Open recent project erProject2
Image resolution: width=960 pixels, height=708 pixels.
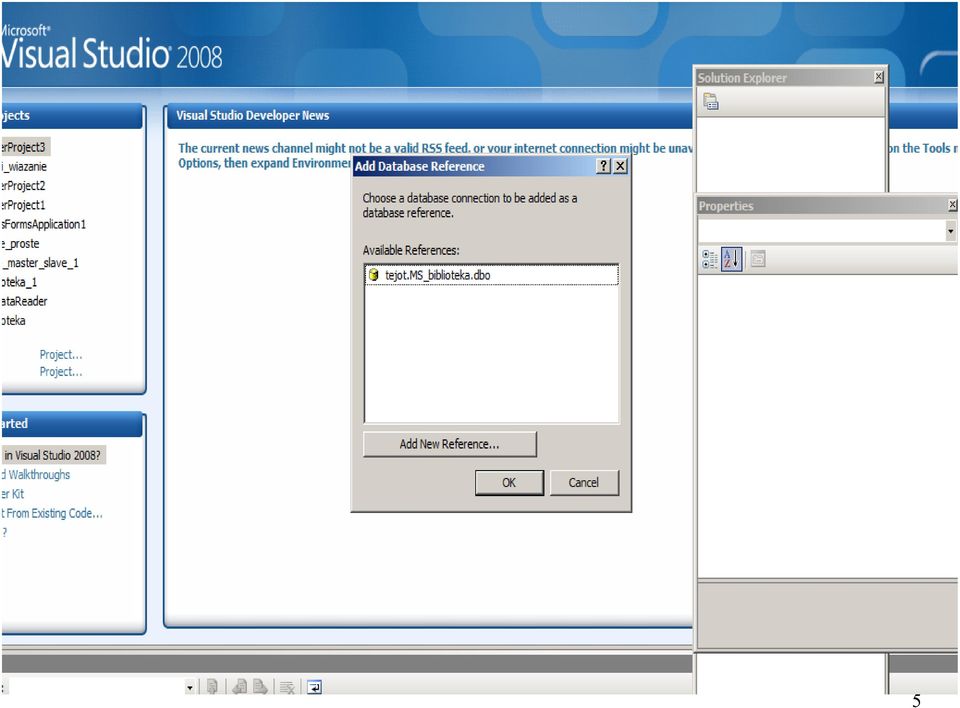(x=23, y=186)
